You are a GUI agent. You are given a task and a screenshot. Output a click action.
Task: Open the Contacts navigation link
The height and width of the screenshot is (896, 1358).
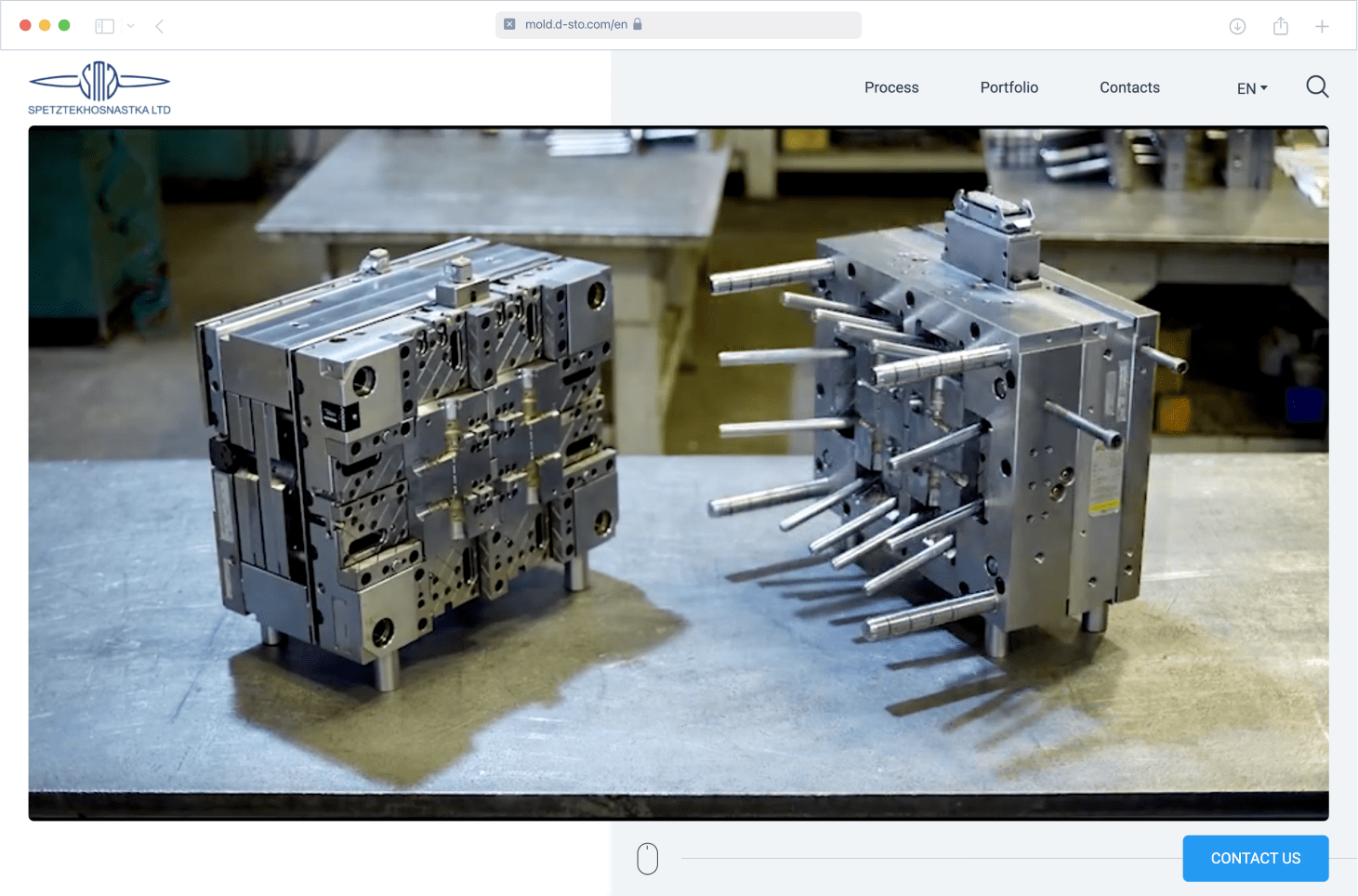1129,87
